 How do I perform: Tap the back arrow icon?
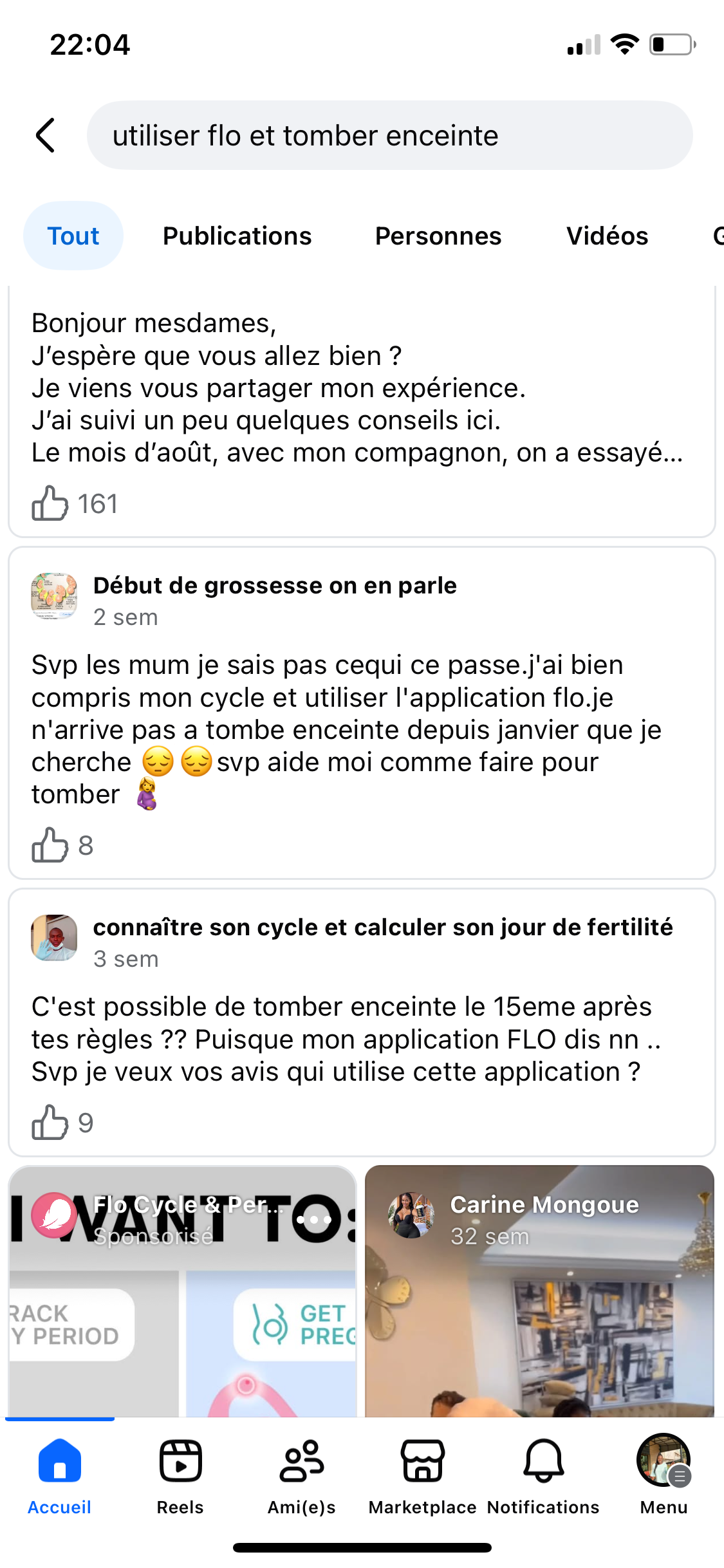point(46,136)
